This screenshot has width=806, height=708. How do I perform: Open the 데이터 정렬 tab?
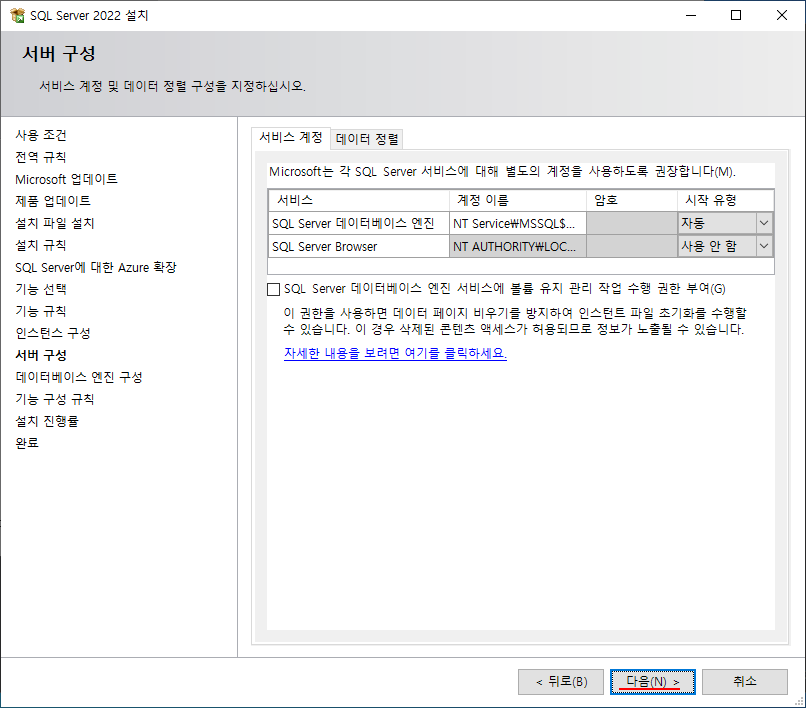[367, 139]
